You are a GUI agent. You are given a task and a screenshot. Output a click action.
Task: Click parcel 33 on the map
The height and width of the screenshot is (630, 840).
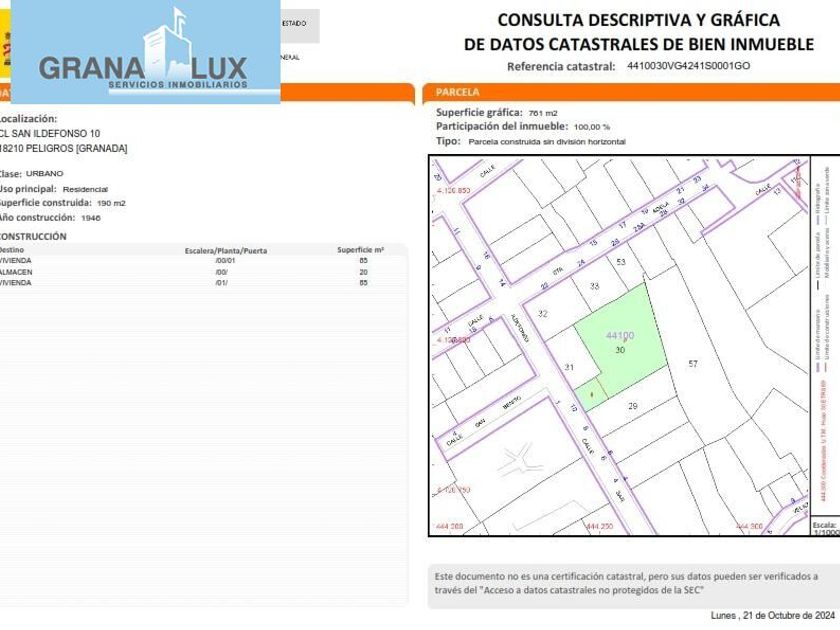[x=594, y=286]
